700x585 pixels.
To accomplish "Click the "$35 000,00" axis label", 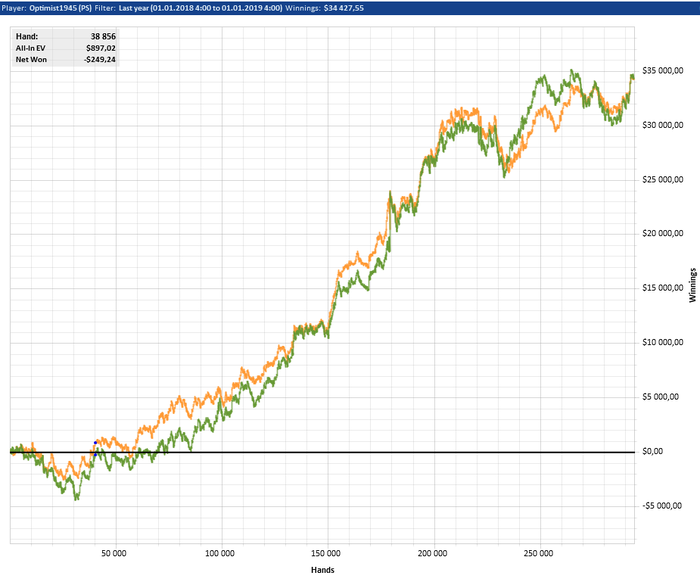I will pyautogui.click(x=663, y=71).
